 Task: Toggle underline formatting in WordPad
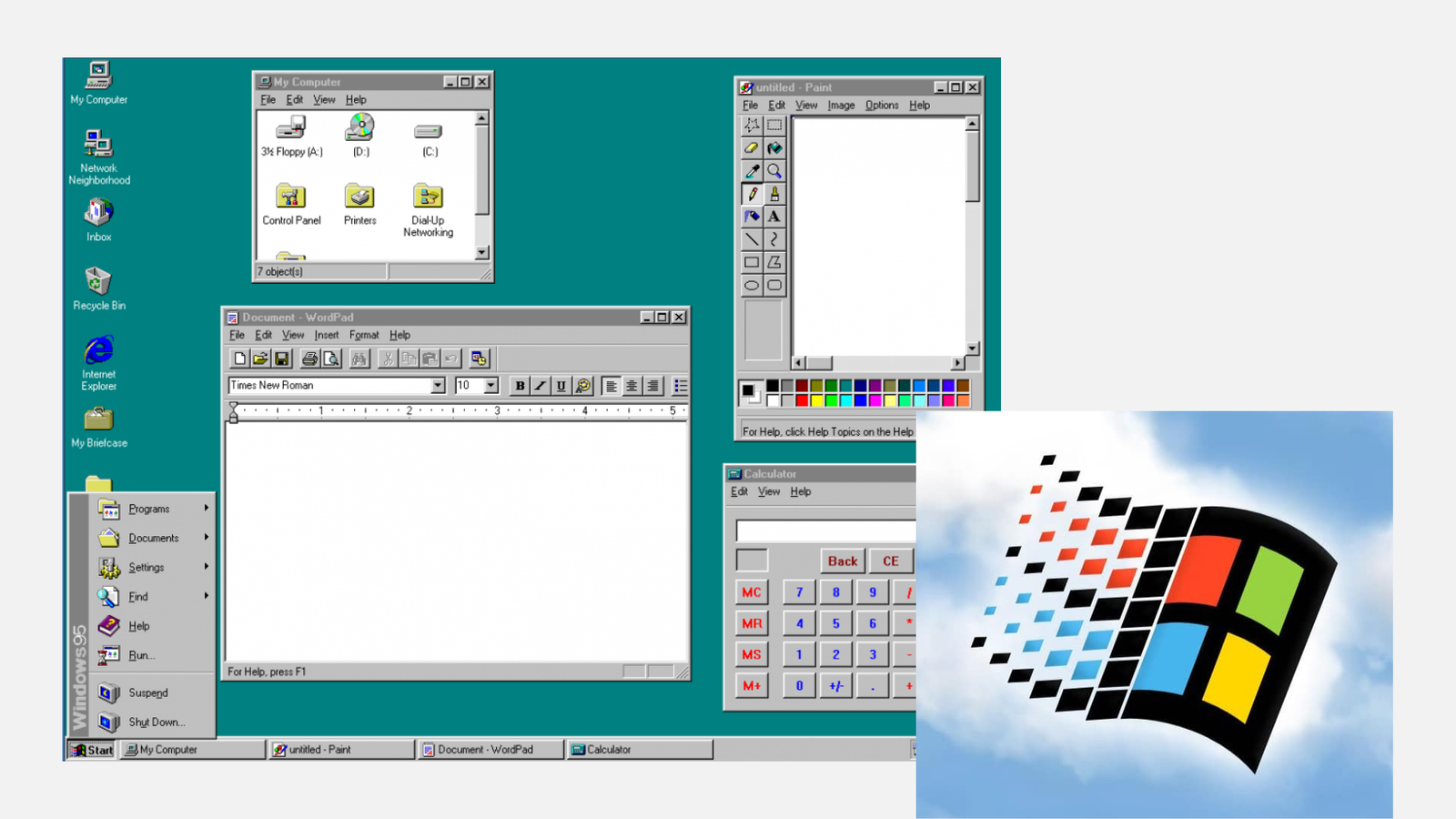[x=561, y=385]
